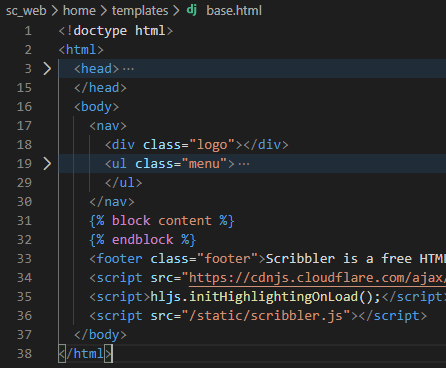Click line number 2

click(28, 50)
